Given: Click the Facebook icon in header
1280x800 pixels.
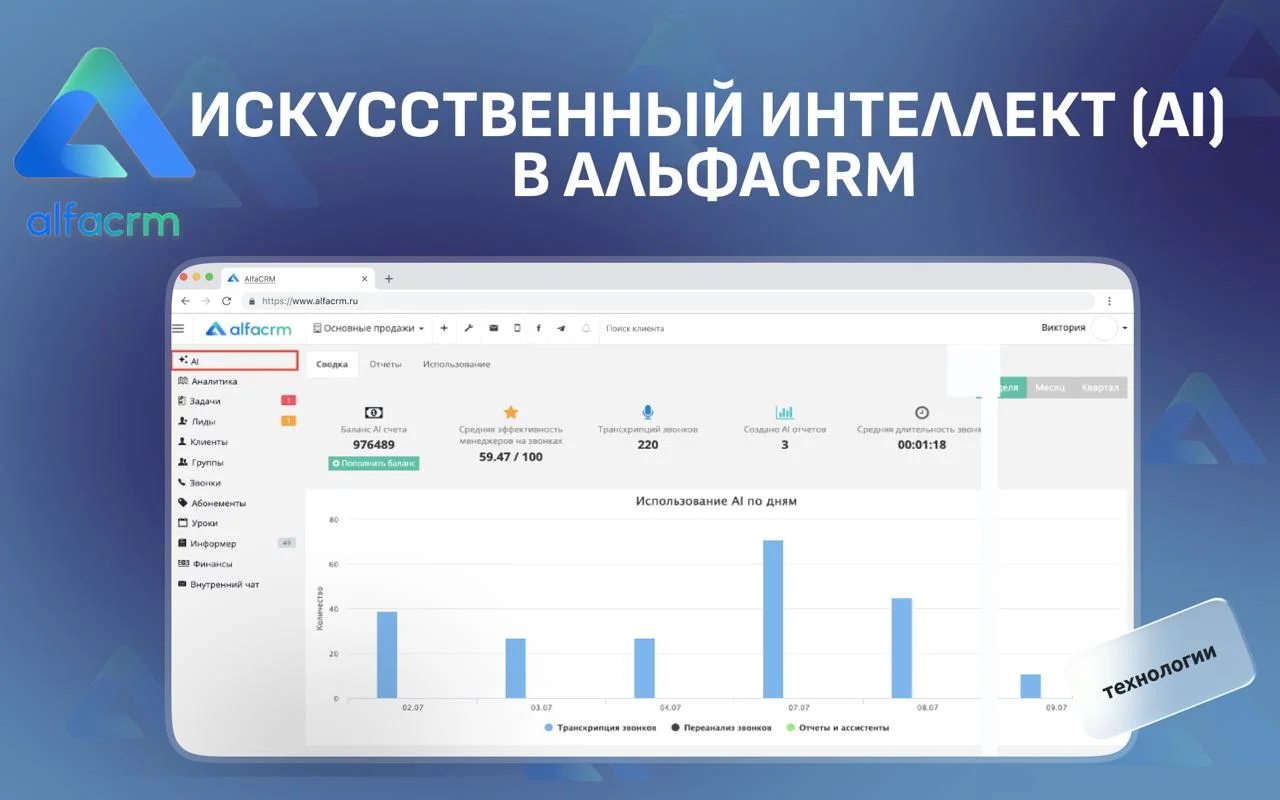Looking at the screenshot, I should (539, 328).
